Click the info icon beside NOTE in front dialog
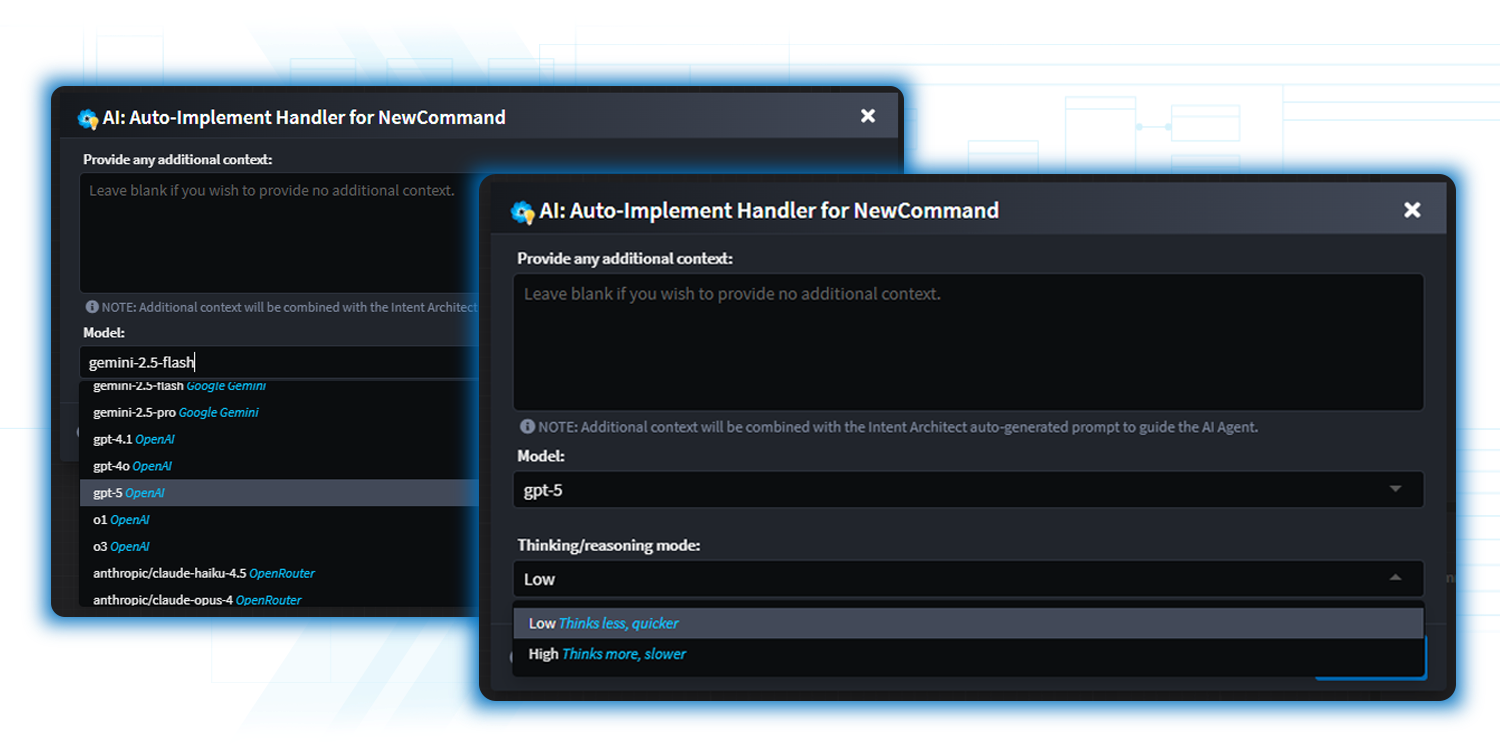This screenshot has height=750, width=1500. coord(527,427)
